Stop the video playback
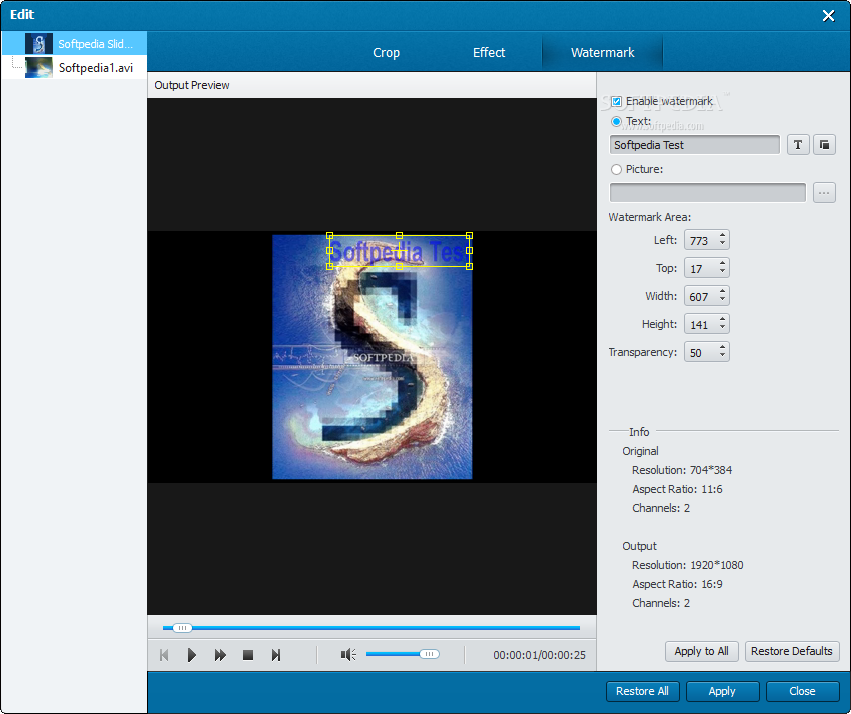The height and width of the screenshot is (714, 851). point(248,655)
